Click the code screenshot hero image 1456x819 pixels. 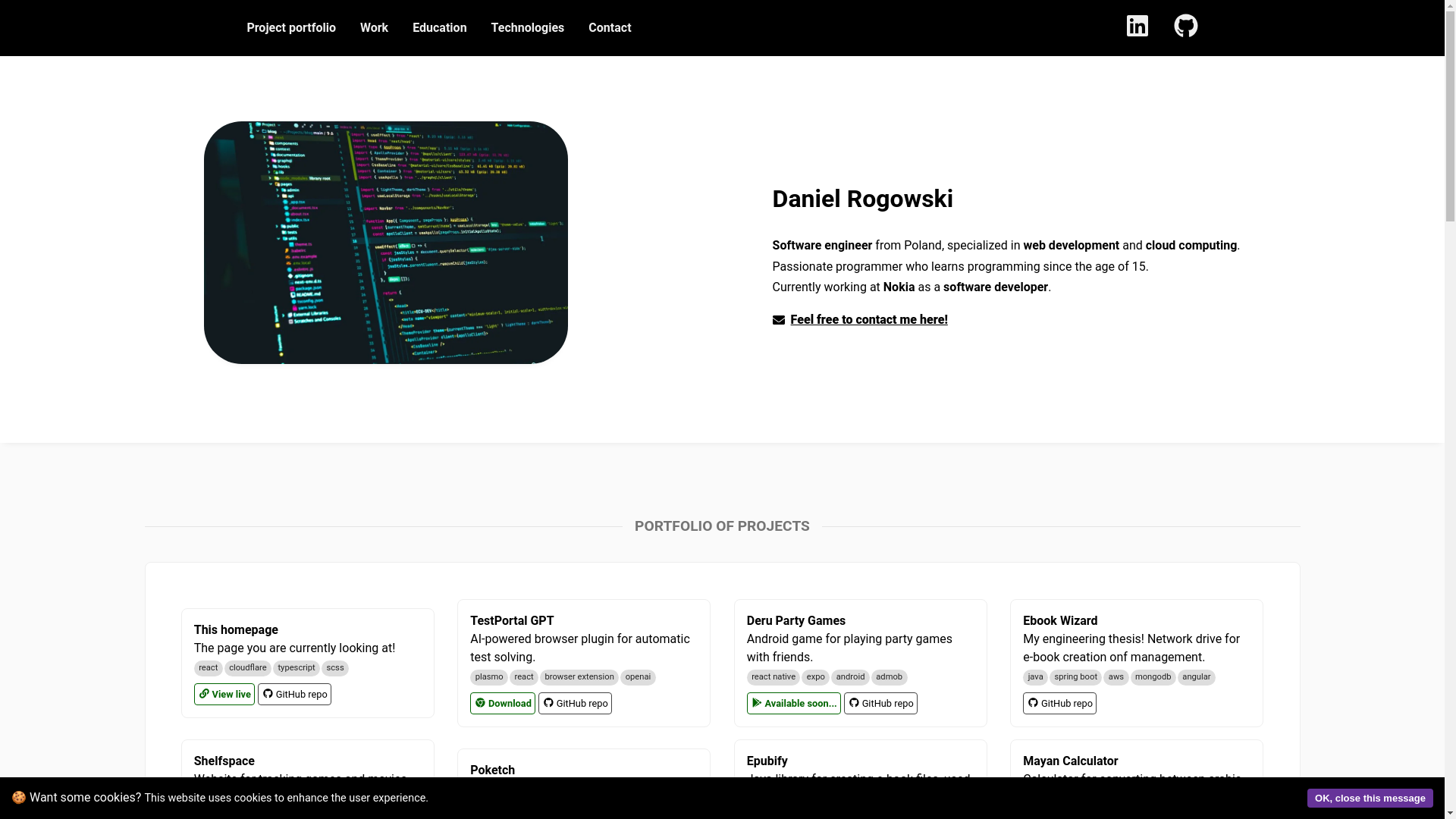pyautogui.click(x=386, y=243)
